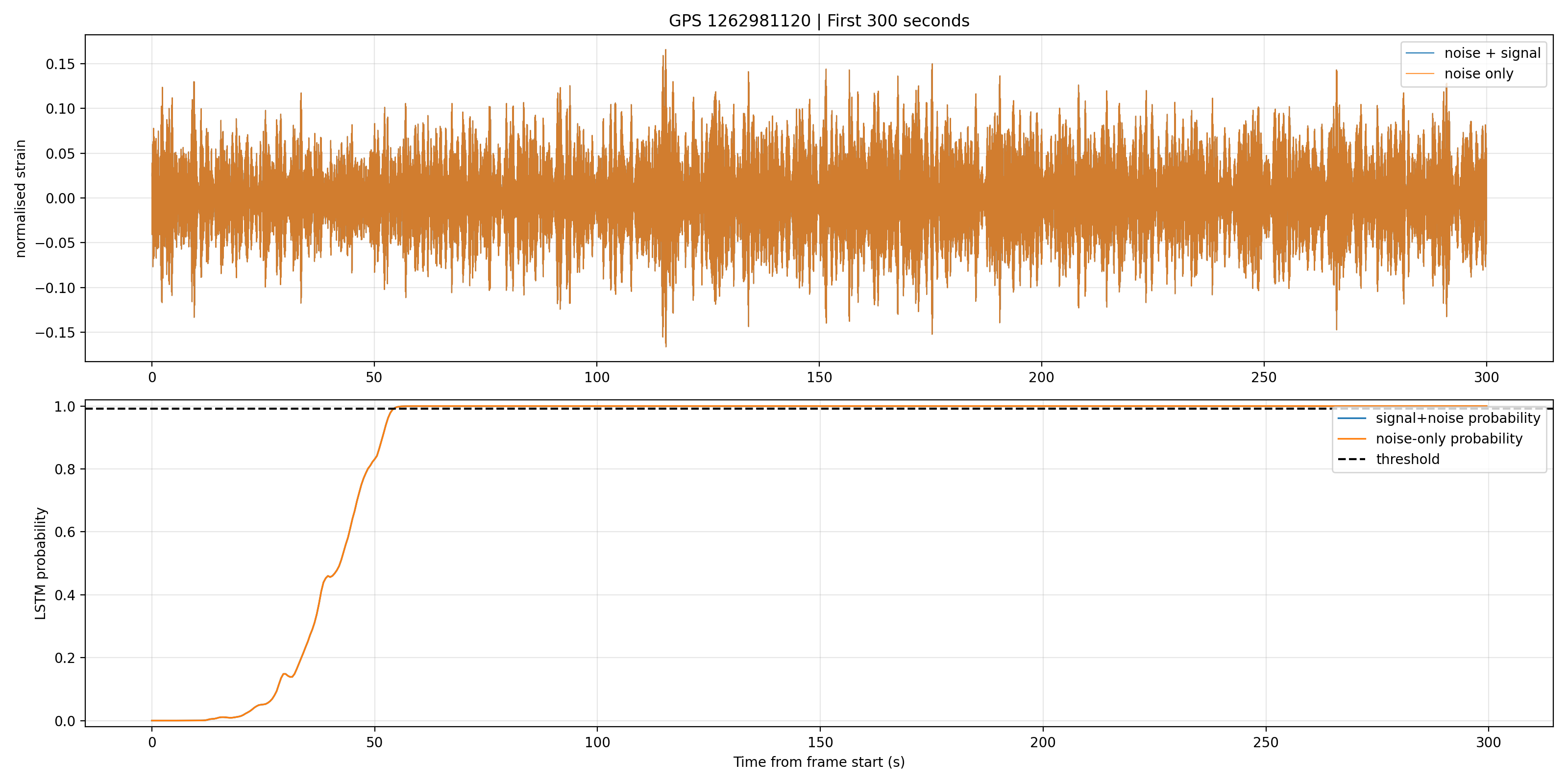
Task: Click the probability curve dip near 0.45
Action: 329,576
